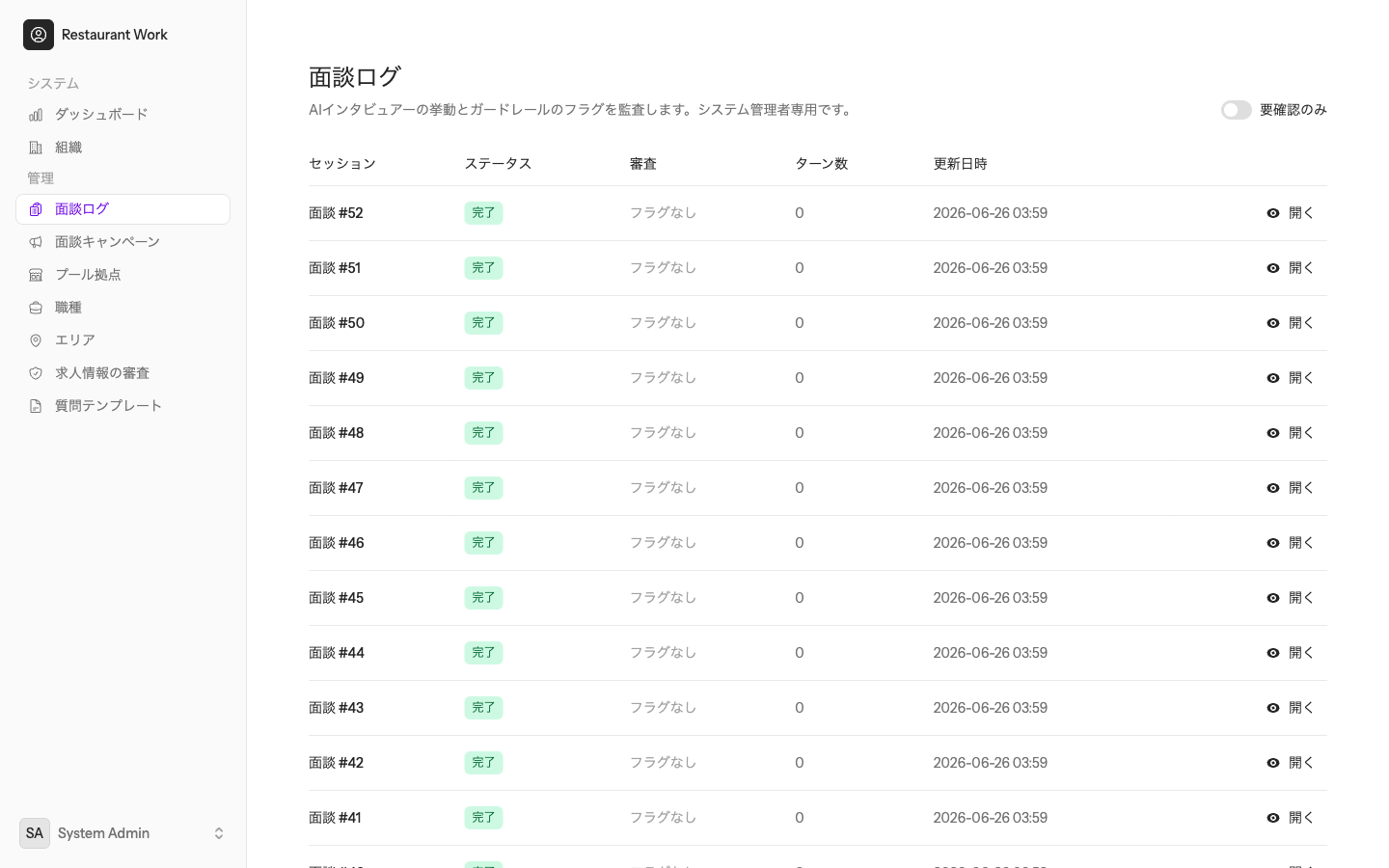The image size is (1389, 868).
Task: Click the エリア map pin icon
Action: [36, 340]
